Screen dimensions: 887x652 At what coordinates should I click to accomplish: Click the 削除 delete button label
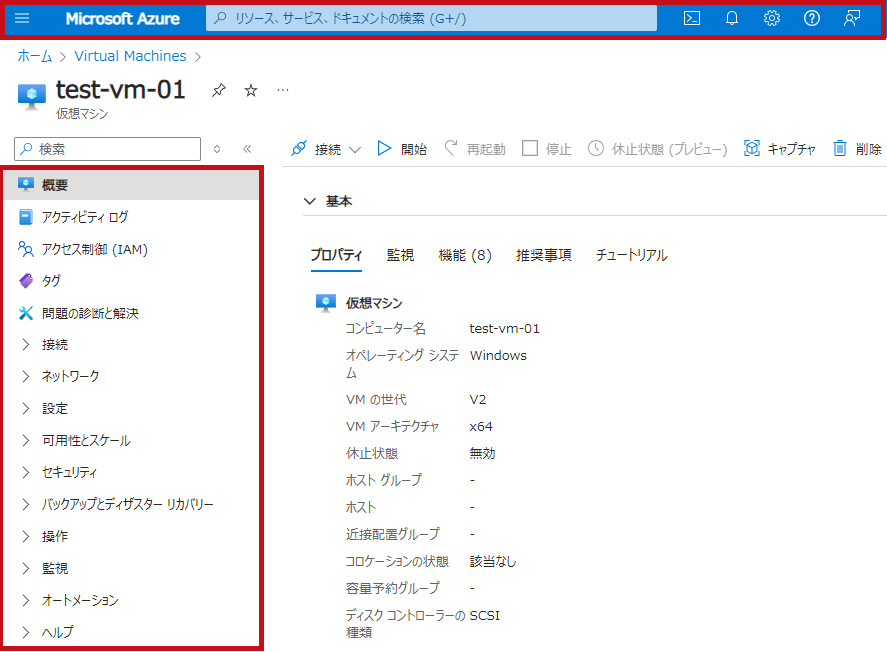click(x=868, y=149)
